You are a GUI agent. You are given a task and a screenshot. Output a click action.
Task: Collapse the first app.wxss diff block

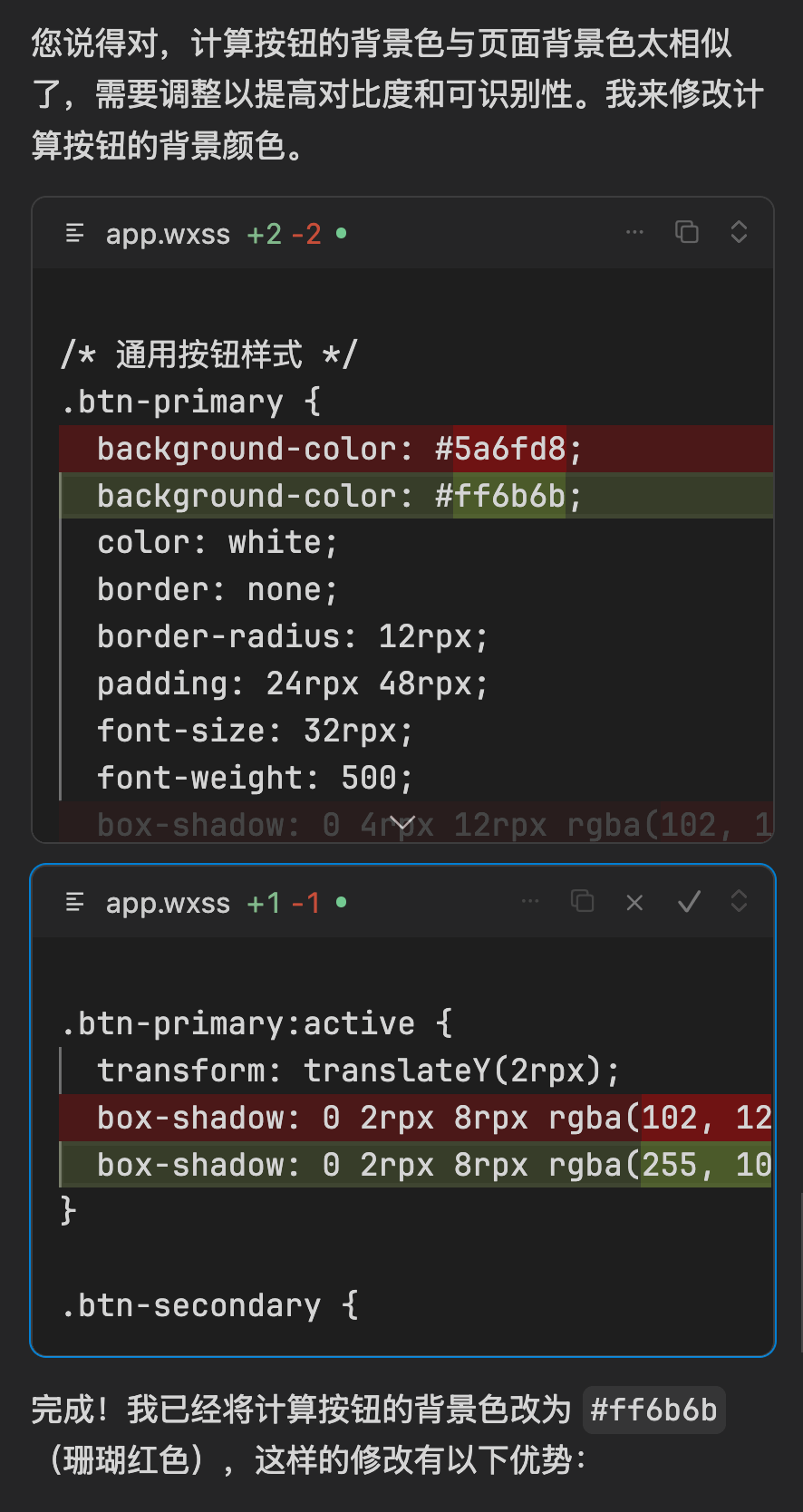point(739,233)
